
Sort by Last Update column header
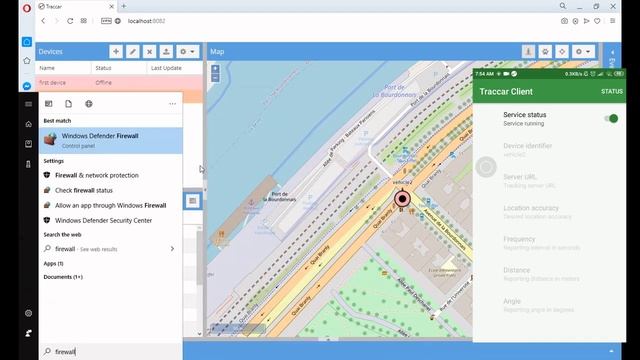[x=175, y=68]
